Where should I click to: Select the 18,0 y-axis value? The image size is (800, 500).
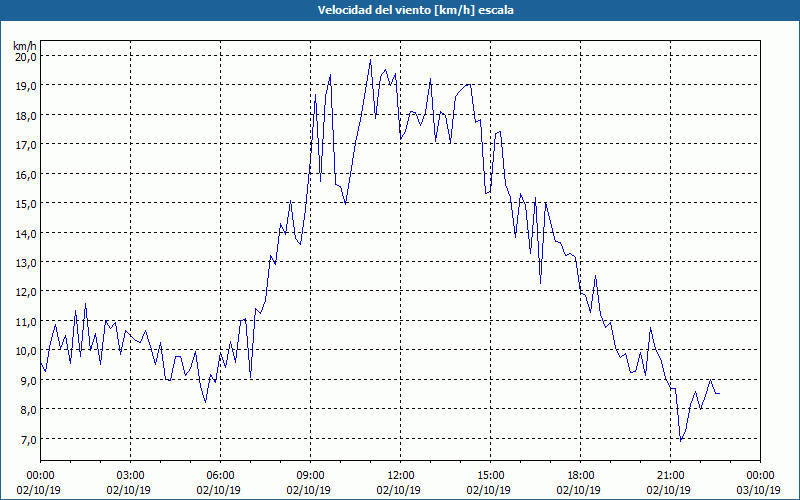point(26,115)
